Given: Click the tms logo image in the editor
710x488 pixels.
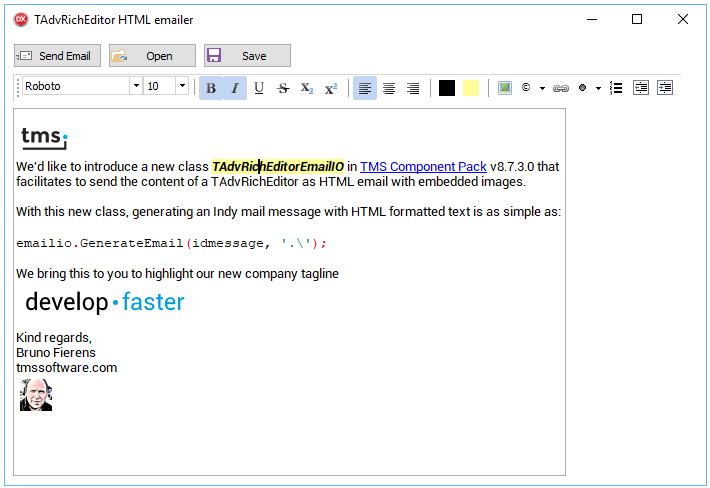Looking at the screenshot, I should [x=44, y=138].
